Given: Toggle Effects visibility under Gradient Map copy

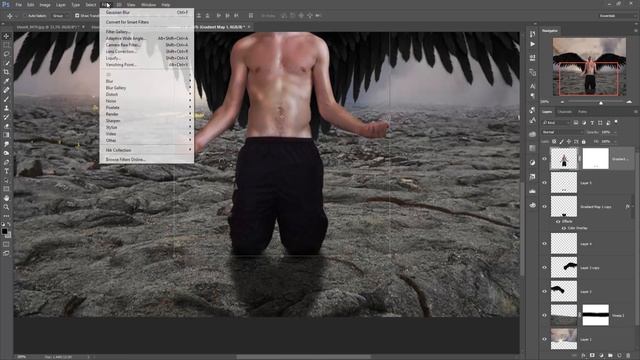Looking at the screenshot, I should pos(558,222).
